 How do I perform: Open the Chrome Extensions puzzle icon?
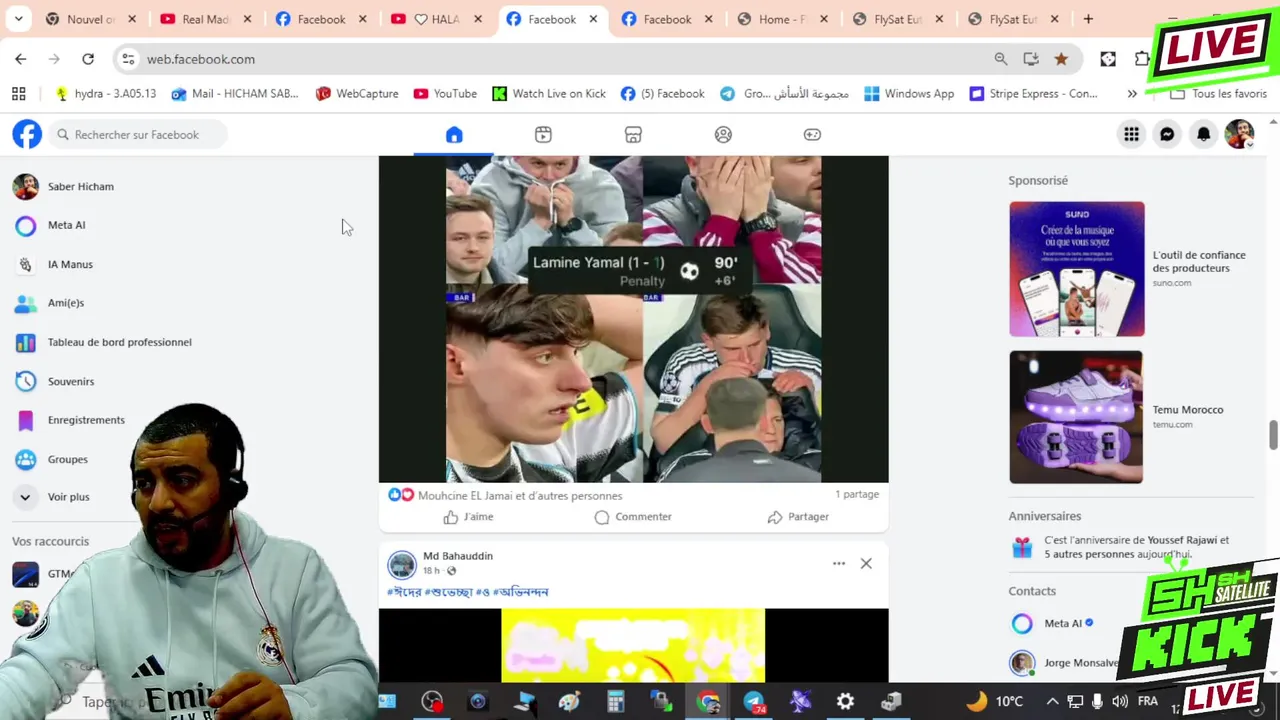pos(1141,59)
